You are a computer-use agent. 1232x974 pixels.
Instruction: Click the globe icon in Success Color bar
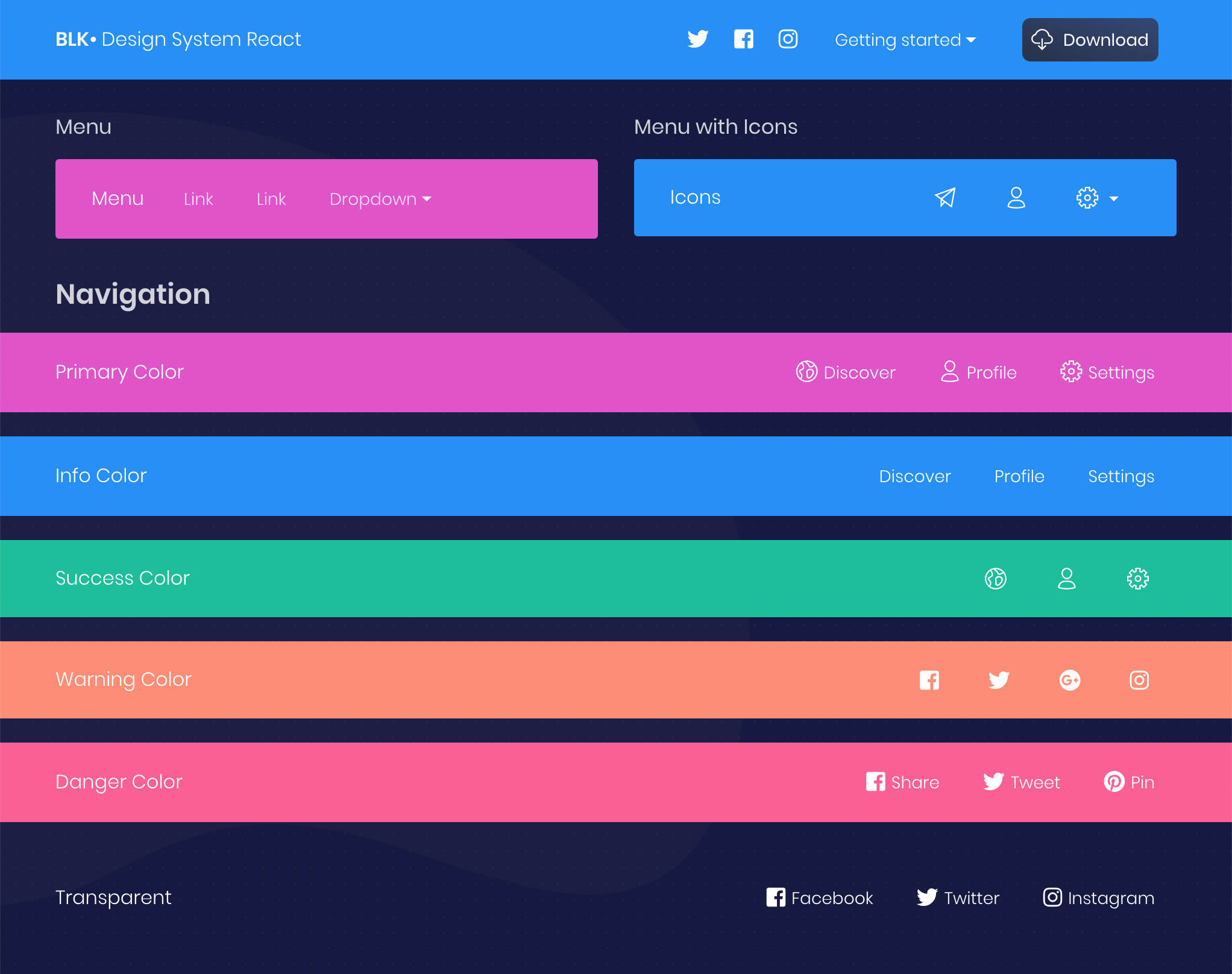pos(995,579)
